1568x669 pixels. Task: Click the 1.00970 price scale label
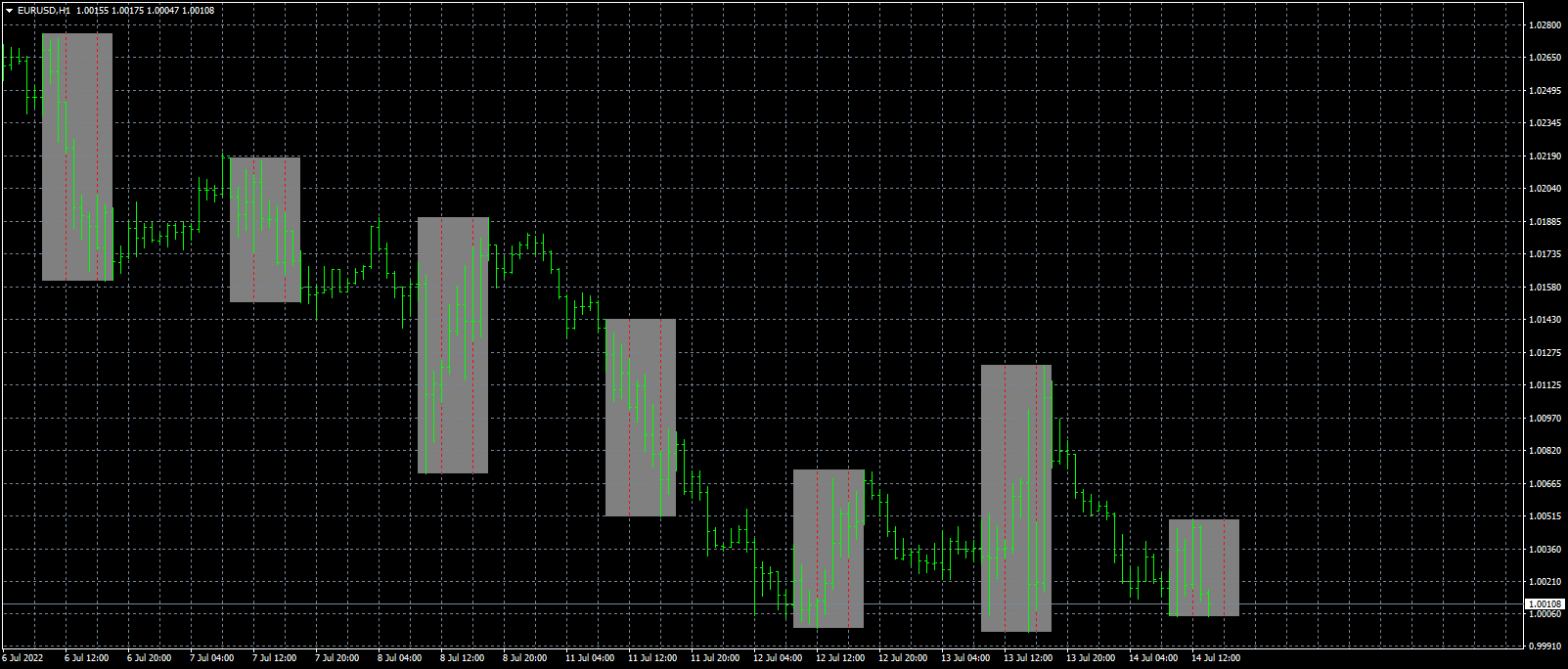[1546, 418]
